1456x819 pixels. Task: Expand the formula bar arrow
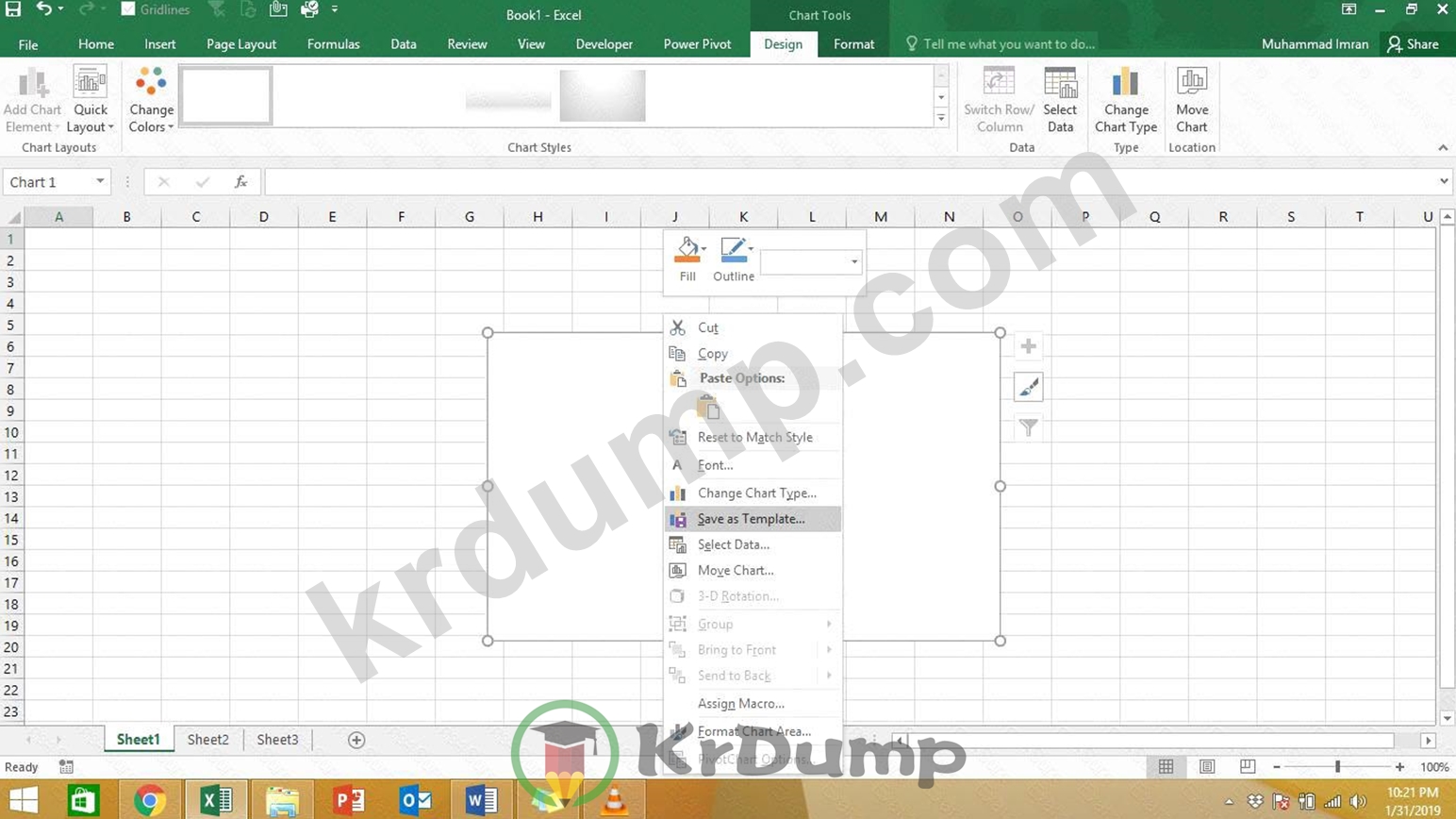point(1444,181)
